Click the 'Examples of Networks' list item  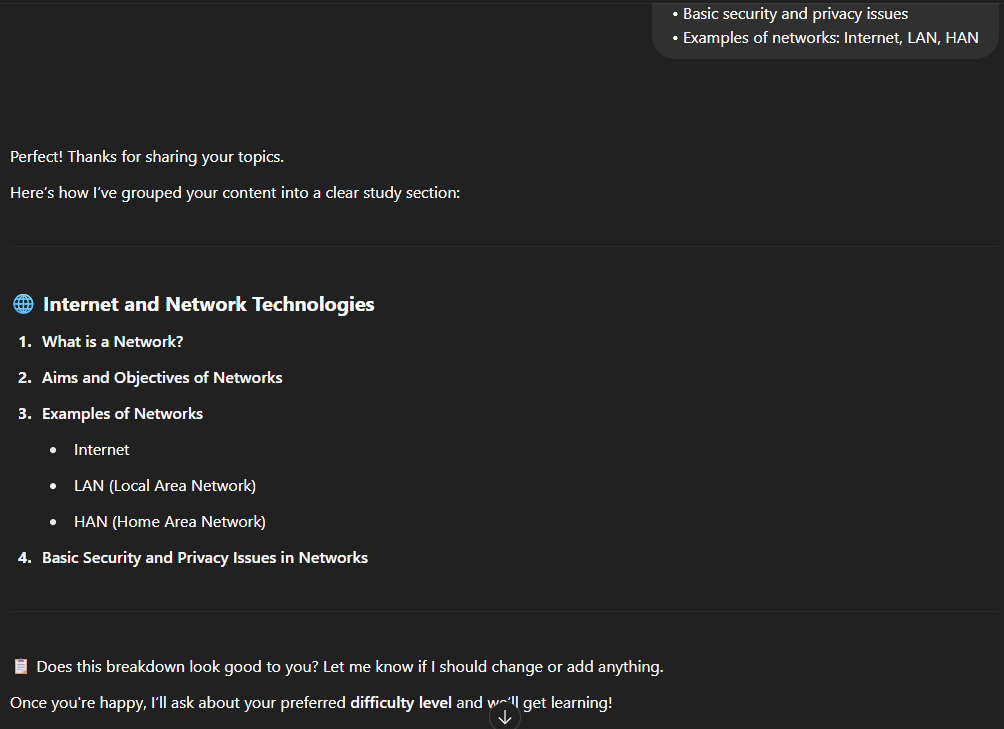[x=122, y=414]
